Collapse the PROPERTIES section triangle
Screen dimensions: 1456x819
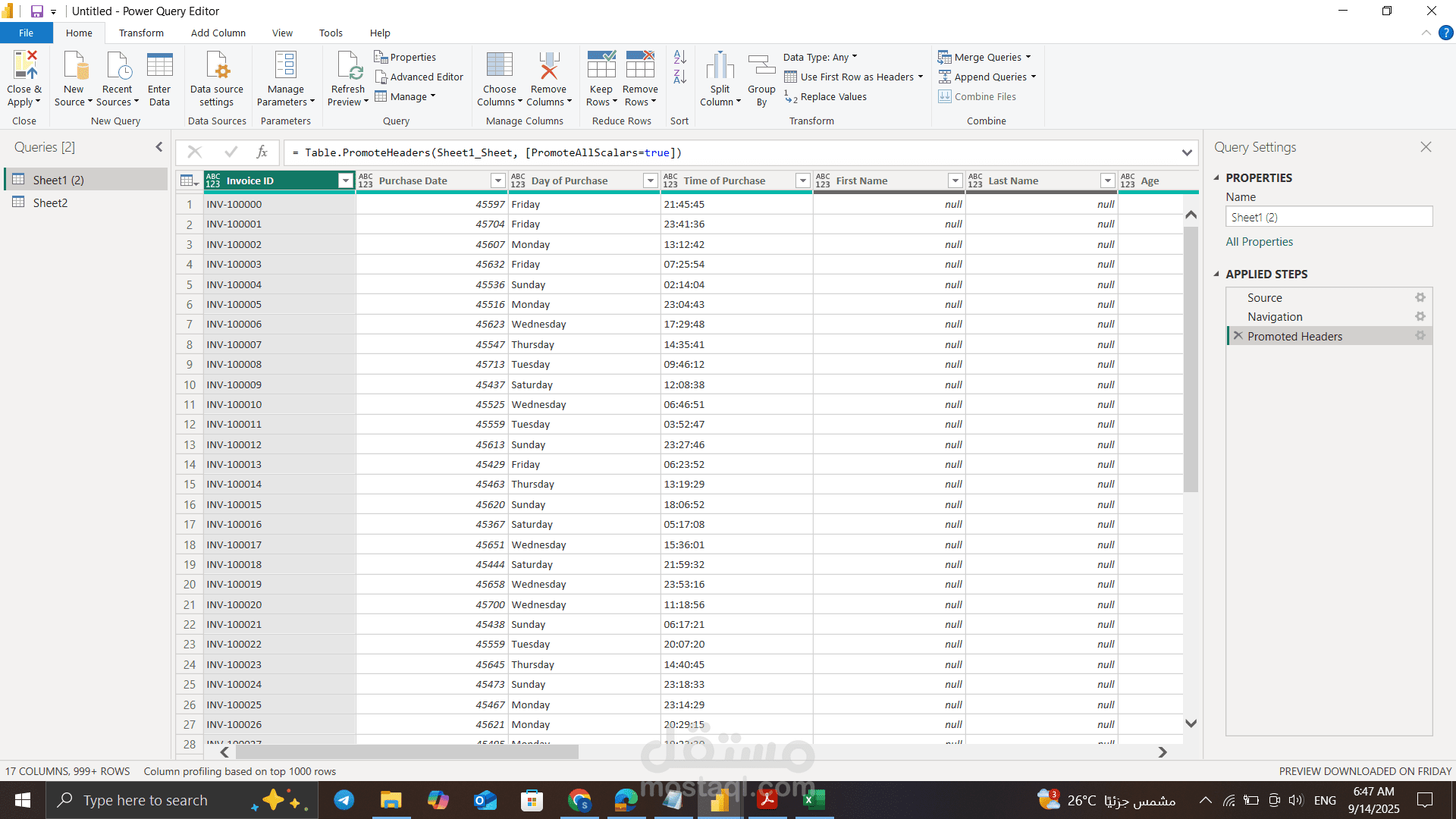click(1216, 178)
